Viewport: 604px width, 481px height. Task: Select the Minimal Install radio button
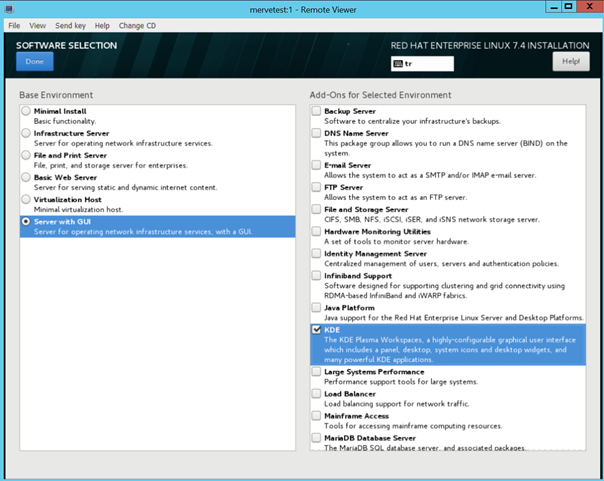point(26,111)
